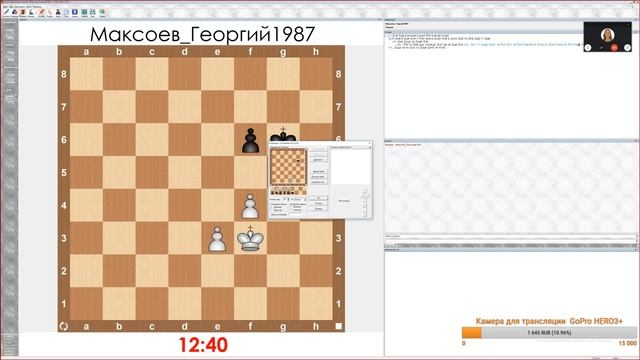Image resolution: width=640 pixels, height=360 pixels.
Task: Select the white pawn on f4
Action: pyautogui.click(x=250, y=206)
